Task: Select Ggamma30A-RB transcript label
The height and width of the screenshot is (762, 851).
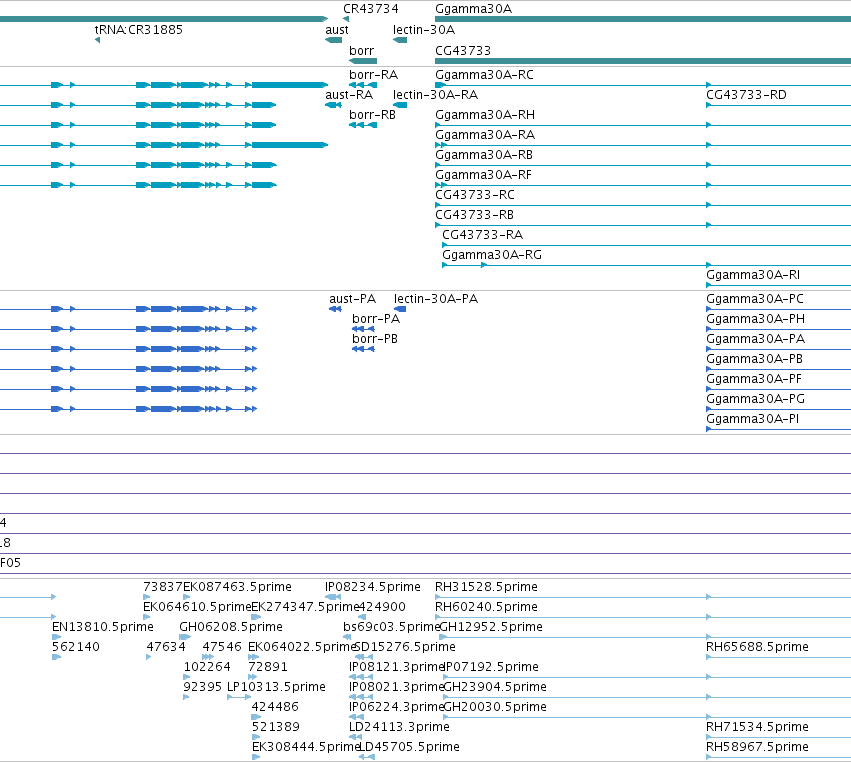Action: point(484,155)
